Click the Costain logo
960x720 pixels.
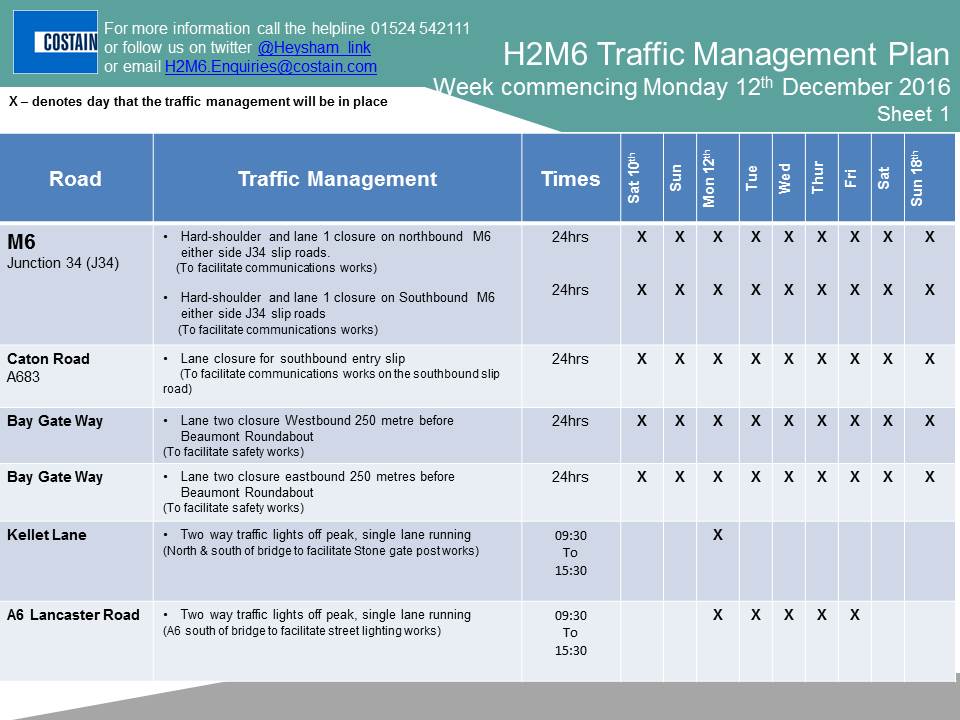[55, 40]
